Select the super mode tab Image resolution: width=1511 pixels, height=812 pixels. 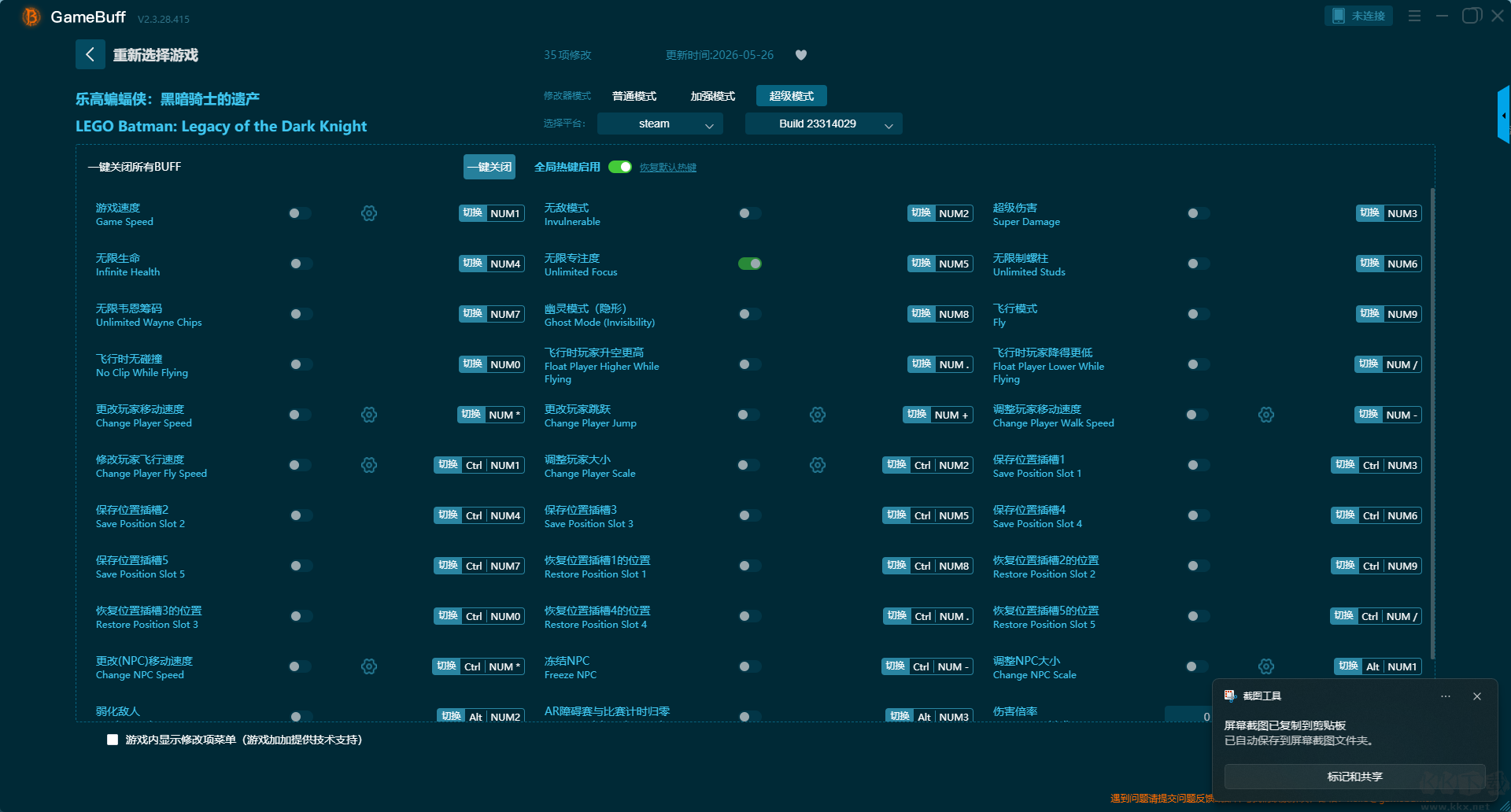coord(792,96)
